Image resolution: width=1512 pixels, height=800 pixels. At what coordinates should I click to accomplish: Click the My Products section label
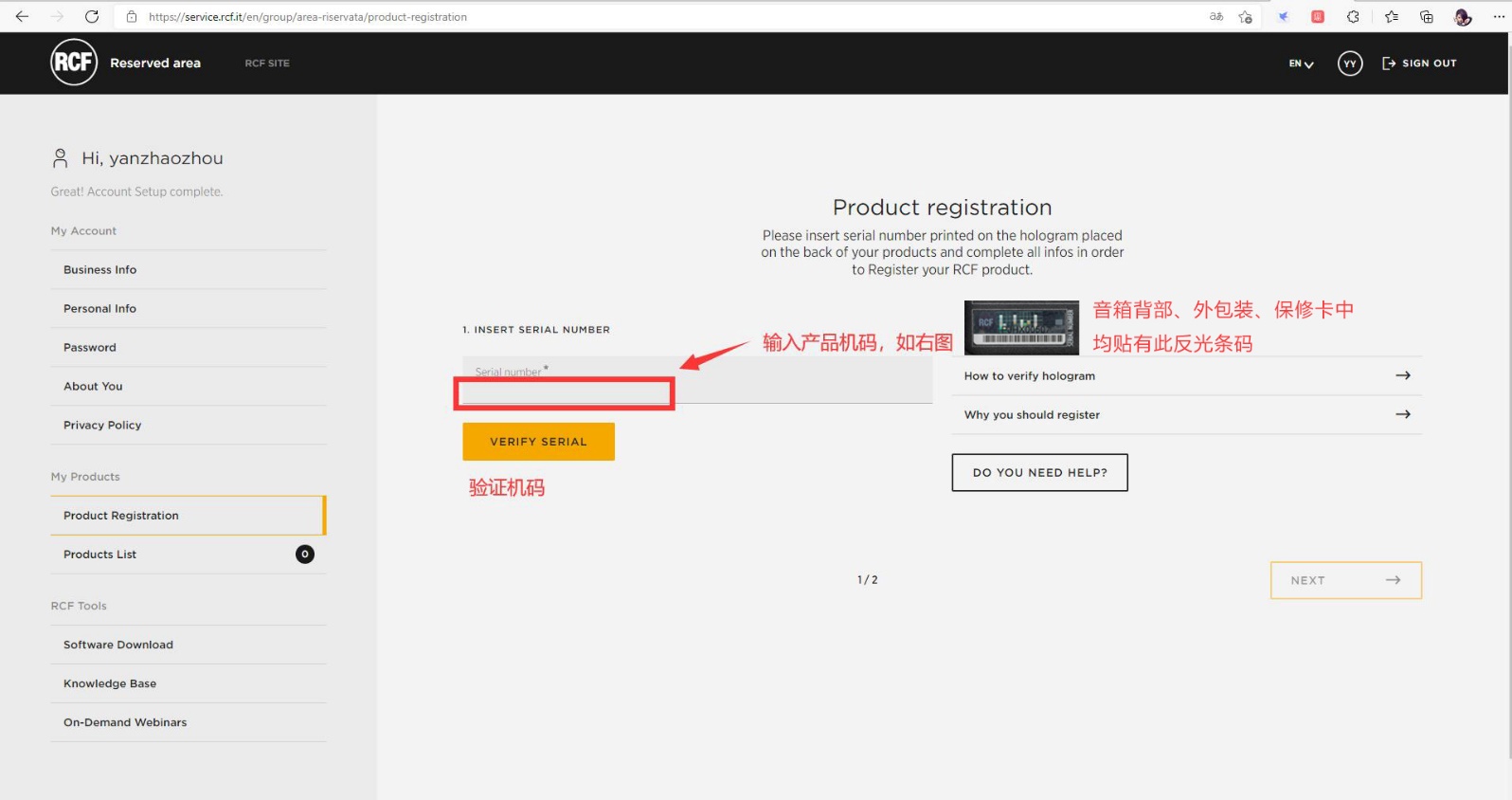(85, 477)
